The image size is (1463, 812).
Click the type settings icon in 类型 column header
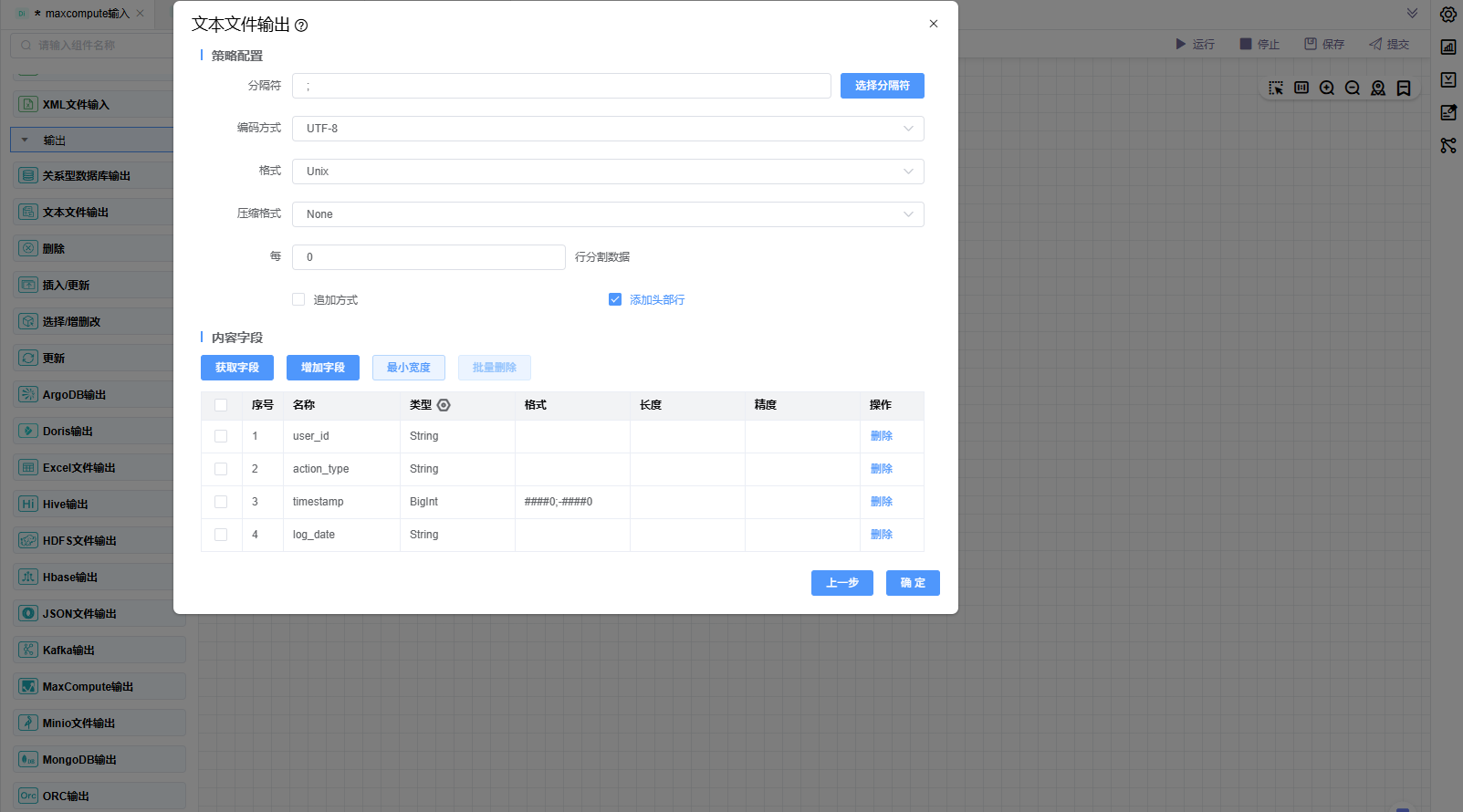444,405
